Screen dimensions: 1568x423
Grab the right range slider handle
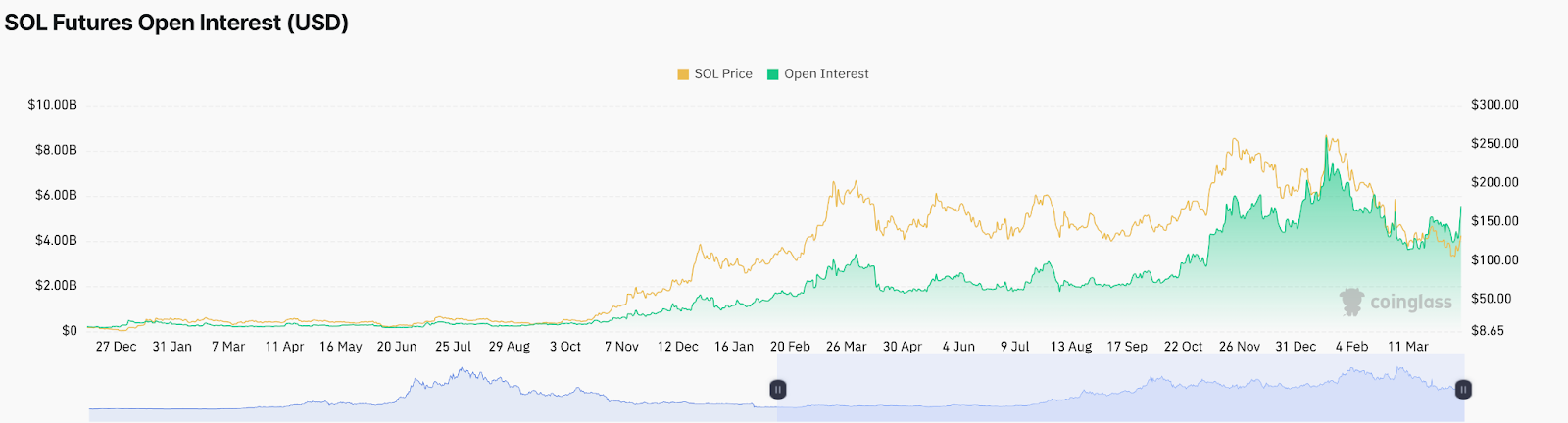(1463, 390)
